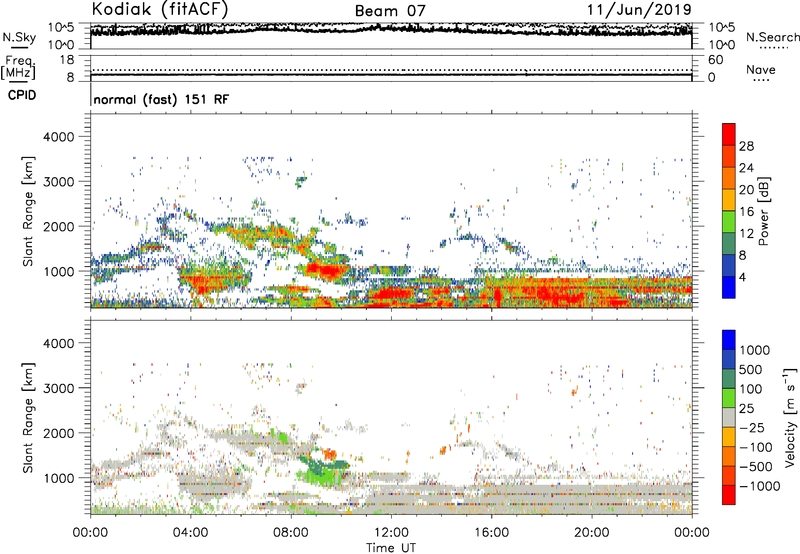Click the bright blue bottom Power colorbar segment
Screen dimensions: 800x554
pos(729,287)
